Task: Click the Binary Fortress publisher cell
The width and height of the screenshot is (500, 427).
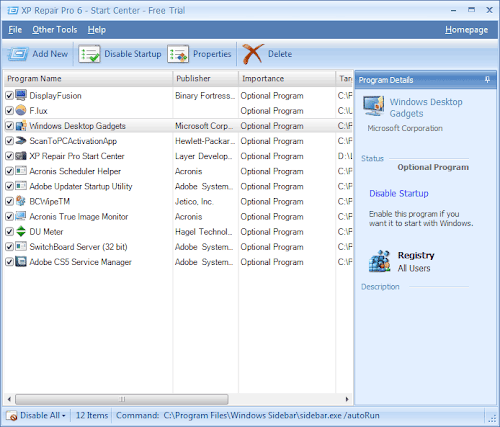Action: pyautogui.click(x=205, y=96)
